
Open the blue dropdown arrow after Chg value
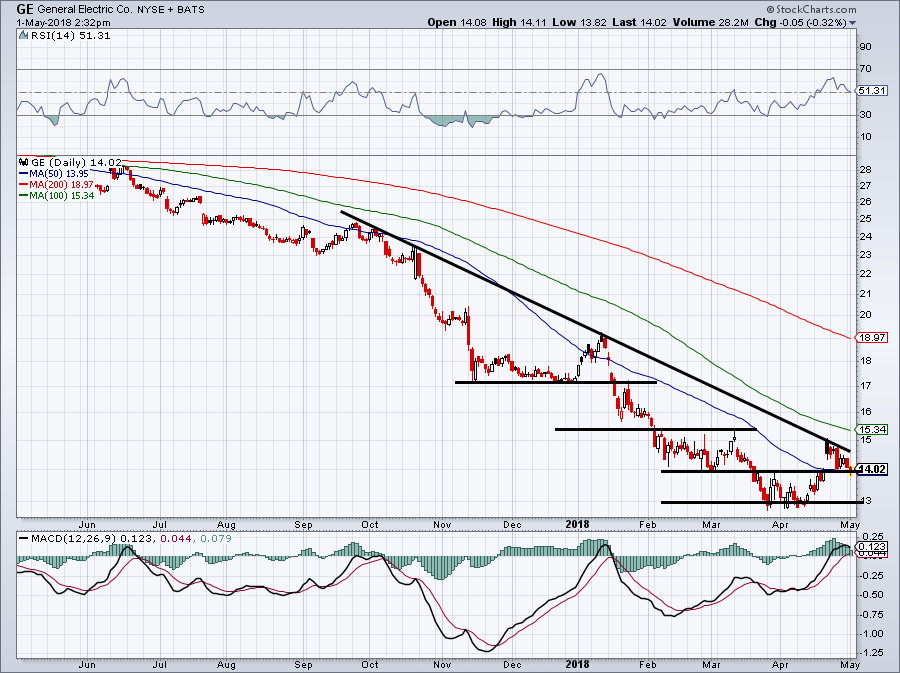(x=853, y=23)
